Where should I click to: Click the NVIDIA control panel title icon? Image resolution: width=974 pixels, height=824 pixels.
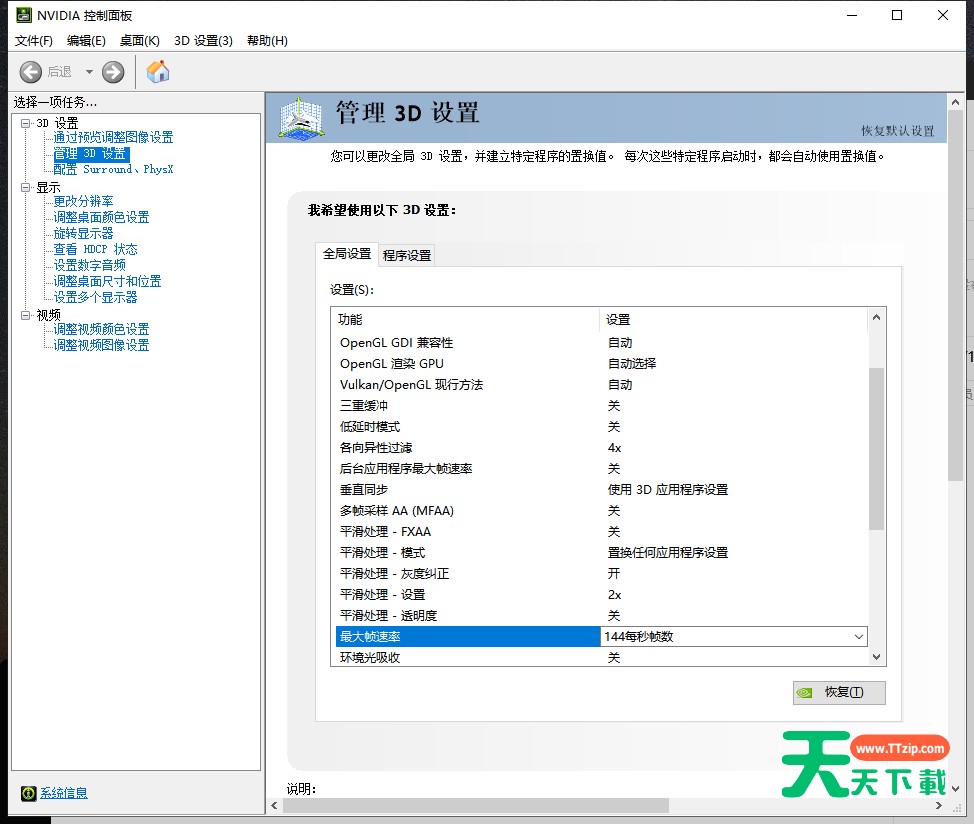click(x=23, y=15)
